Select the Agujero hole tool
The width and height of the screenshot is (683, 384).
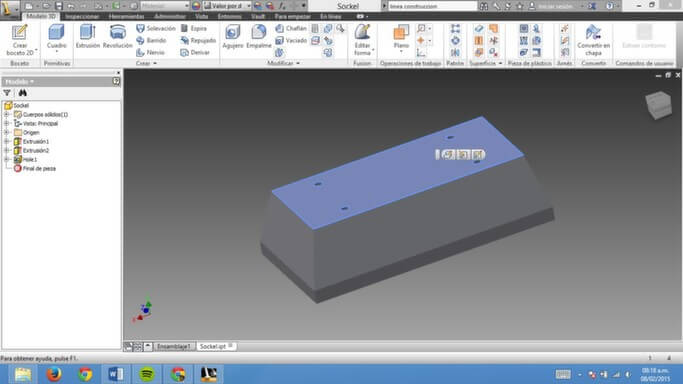233,36
